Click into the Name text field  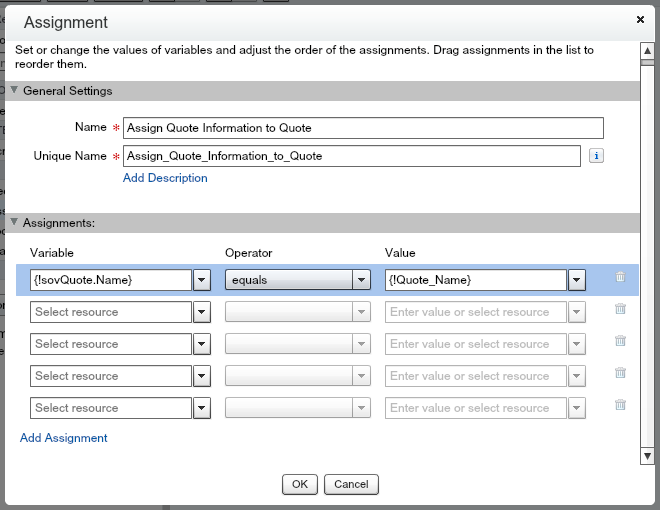(362, 128)
